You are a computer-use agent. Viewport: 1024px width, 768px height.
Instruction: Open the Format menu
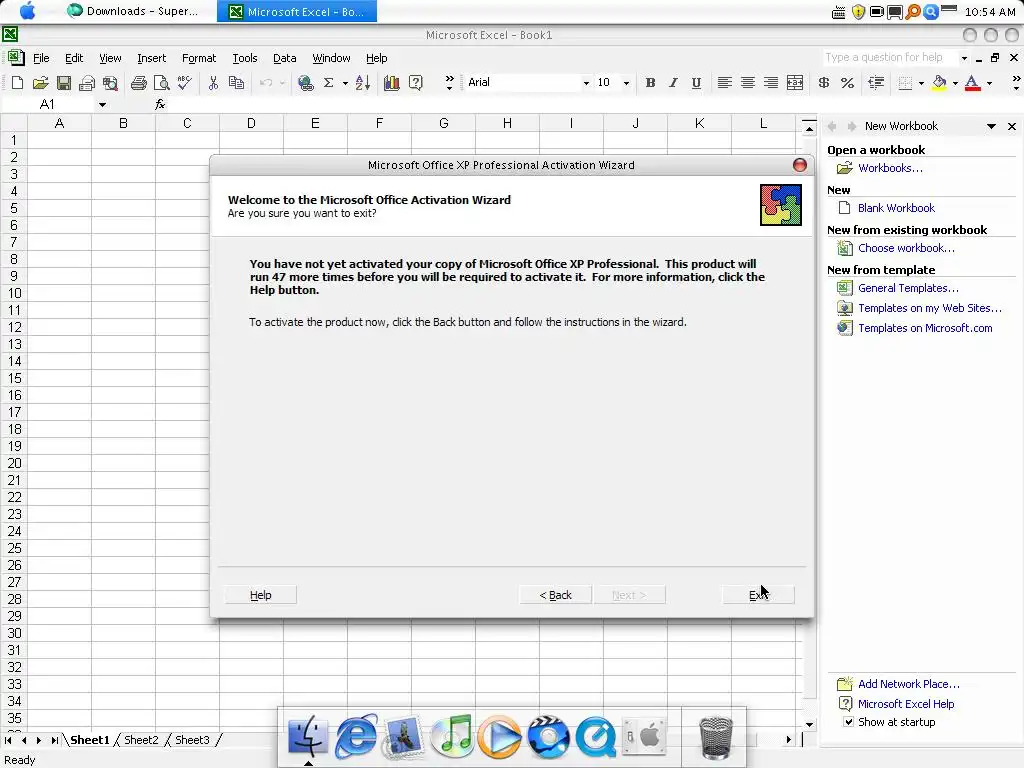pyautogui.click(x=199, y=58)
